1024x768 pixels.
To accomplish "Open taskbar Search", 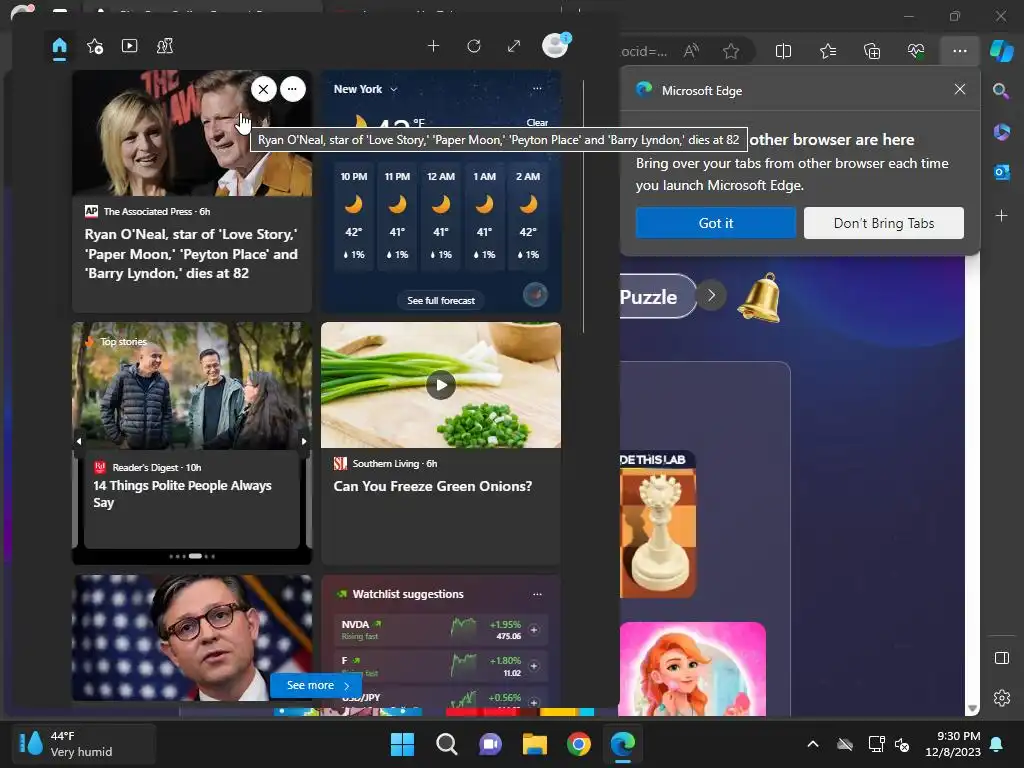I will point(447,744).
